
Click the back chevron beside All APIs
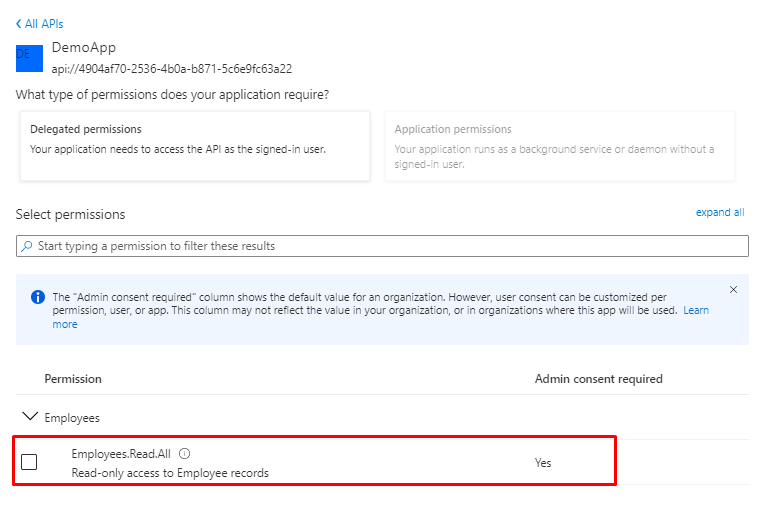click(x=19, y=23)
